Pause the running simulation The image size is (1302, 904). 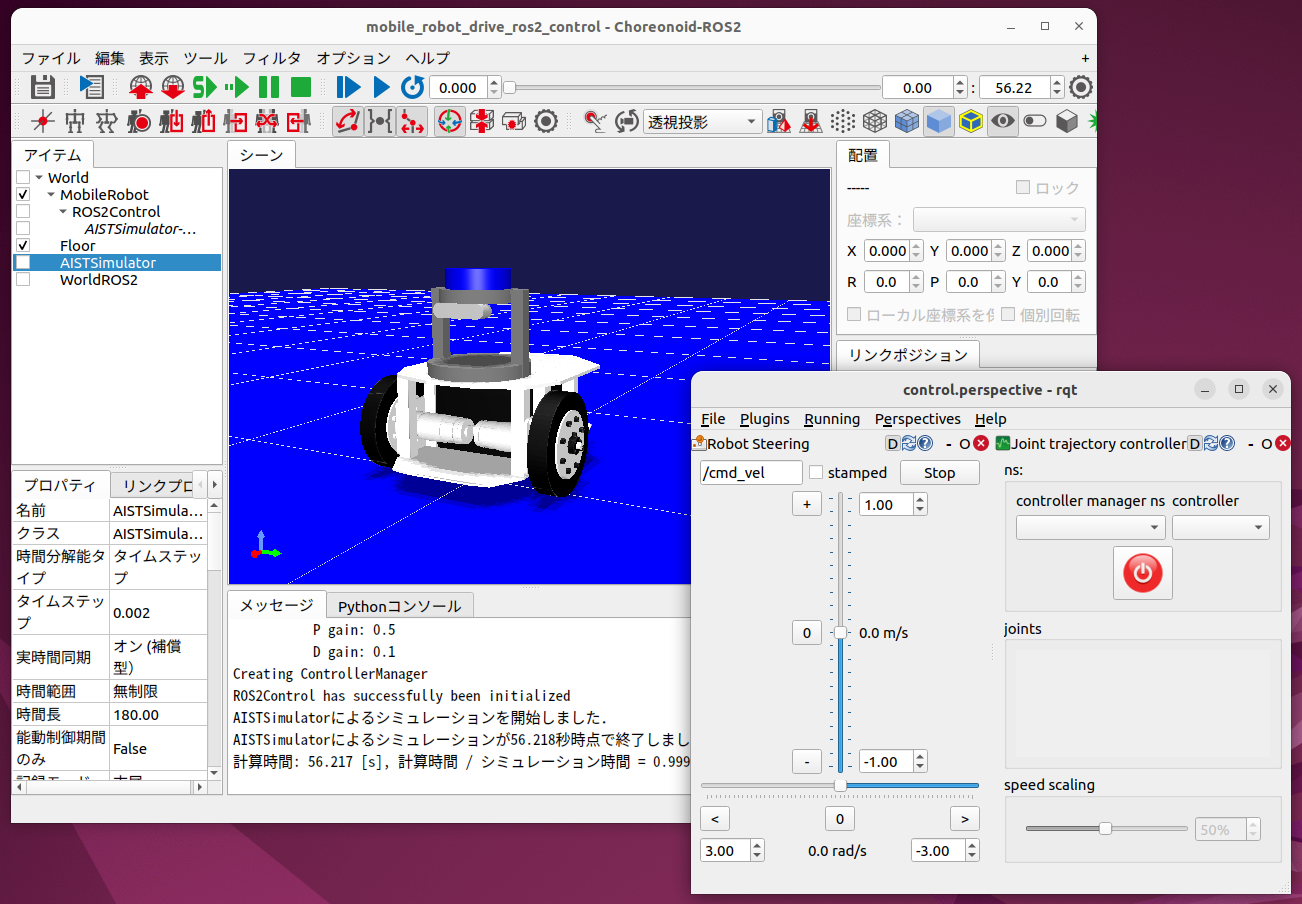[268, 88]
